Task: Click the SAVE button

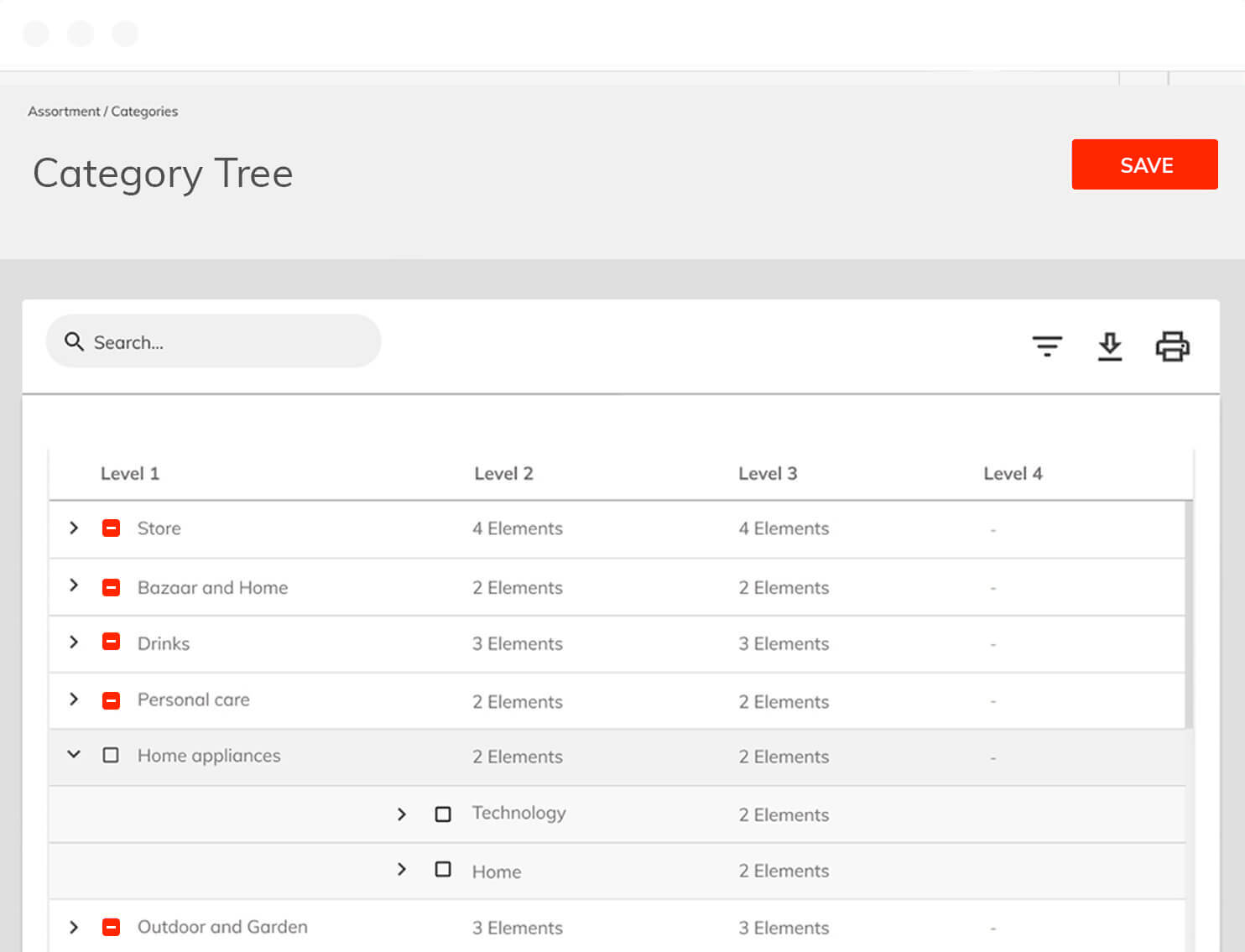Action: 1144,164
